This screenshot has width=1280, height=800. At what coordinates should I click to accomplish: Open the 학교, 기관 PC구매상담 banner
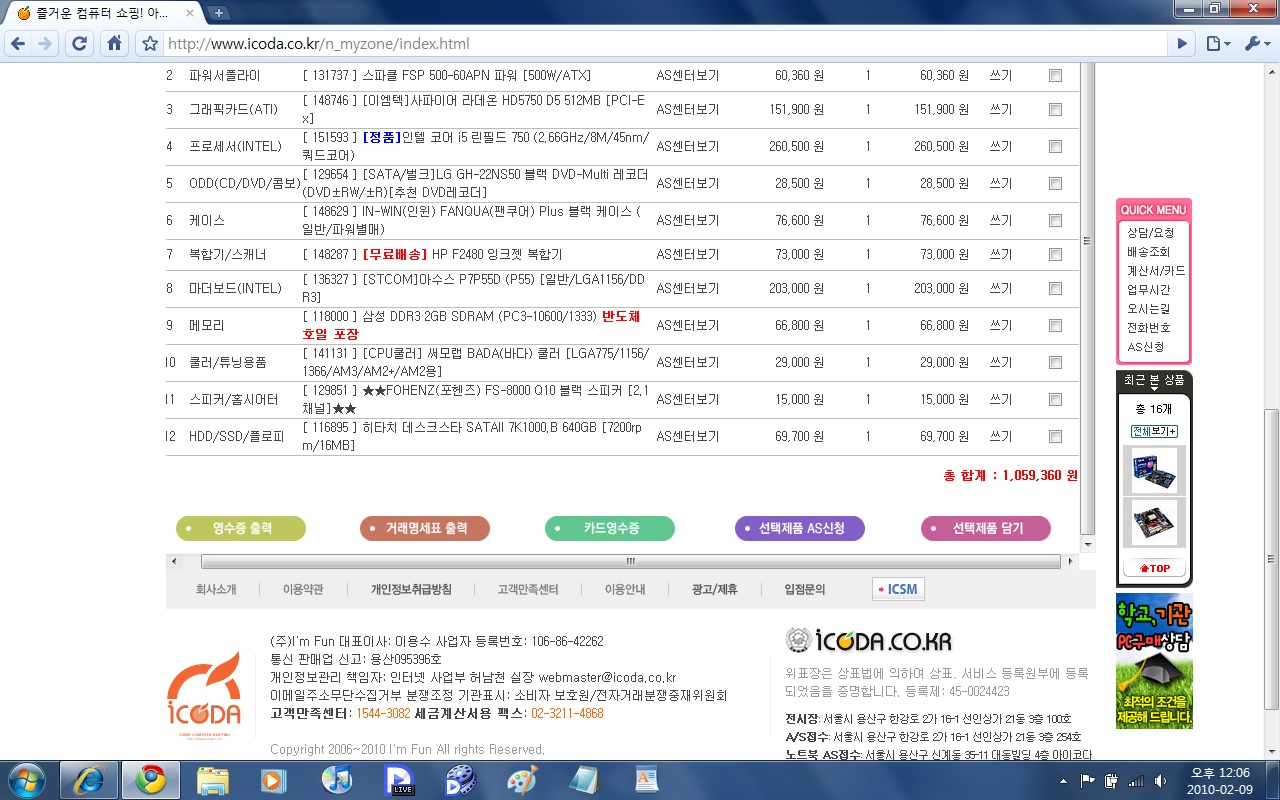[x=1154, y=661]
